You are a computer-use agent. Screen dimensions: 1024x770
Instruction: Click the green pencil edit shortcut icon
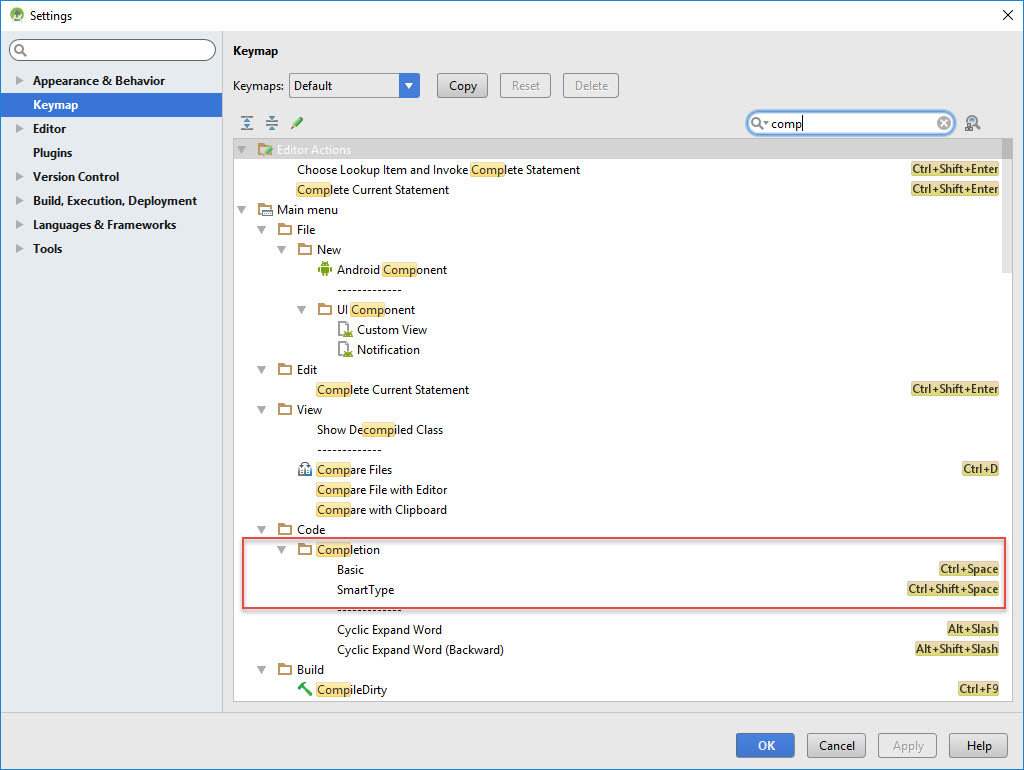click(x=297, y=123)
